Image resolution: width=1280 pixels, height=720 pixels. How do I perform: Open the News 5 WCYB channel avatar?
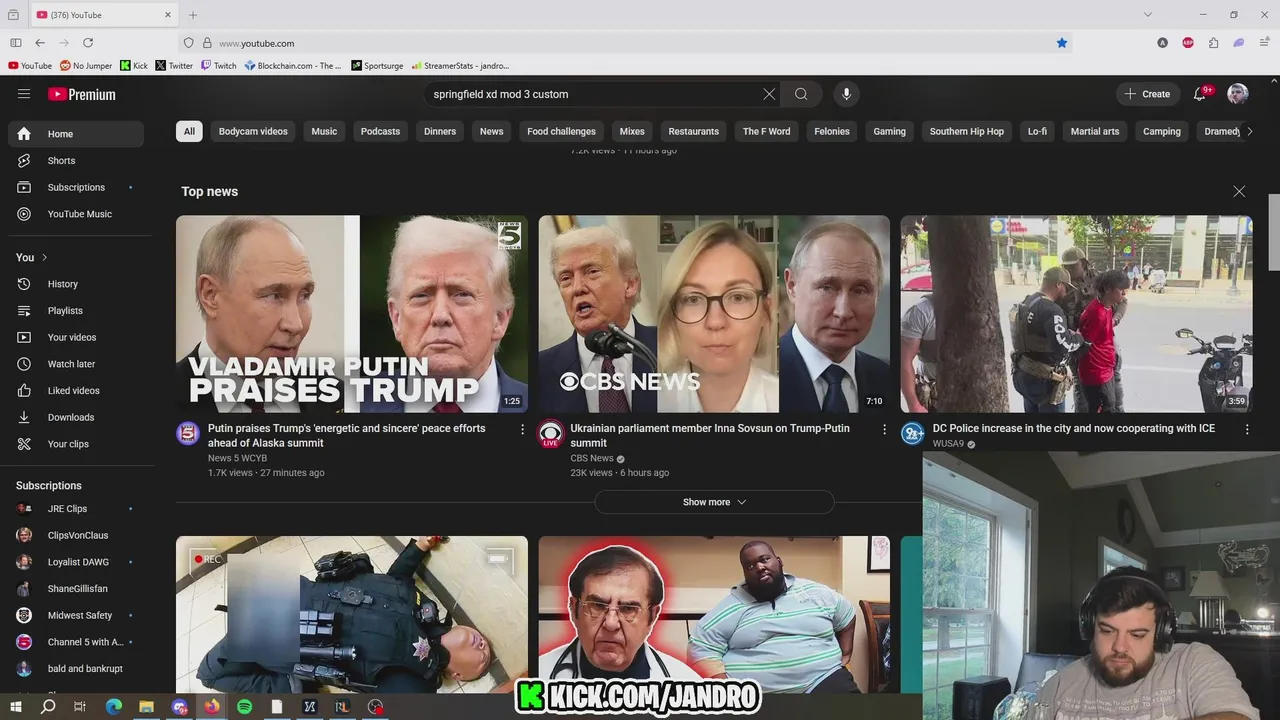(188, 433)
